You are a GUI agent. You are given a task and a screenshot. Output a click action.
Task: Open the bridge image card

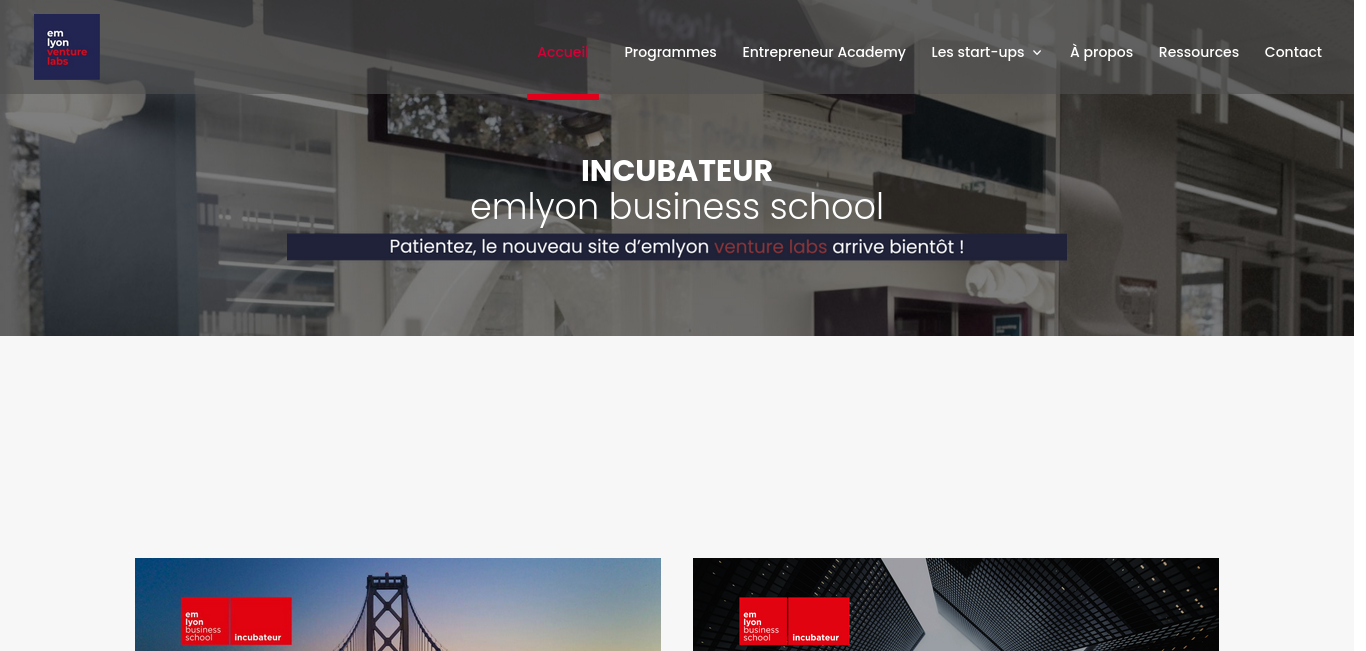pos(398,604)
